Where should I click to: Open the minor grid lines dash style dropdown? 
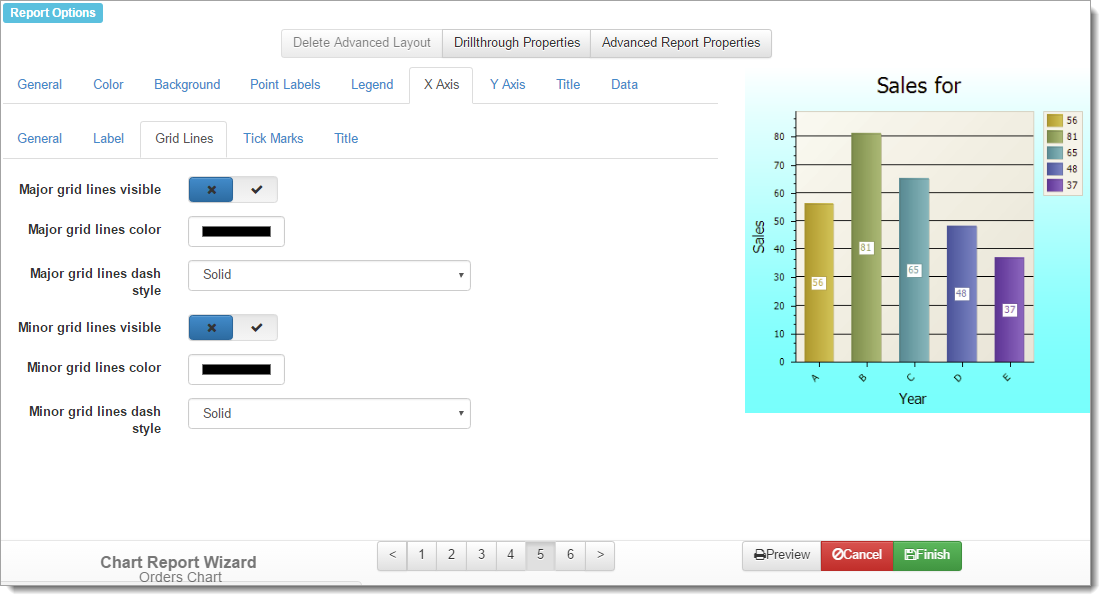(329, 413)
